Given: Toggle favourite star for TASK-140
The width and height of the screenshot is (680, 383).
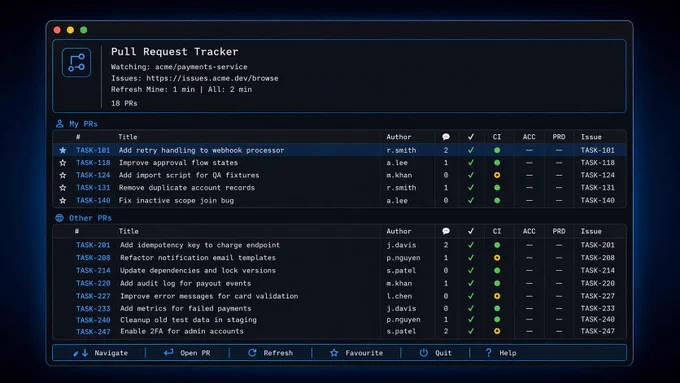Looking at the screenshot, I should coord(63,200).
